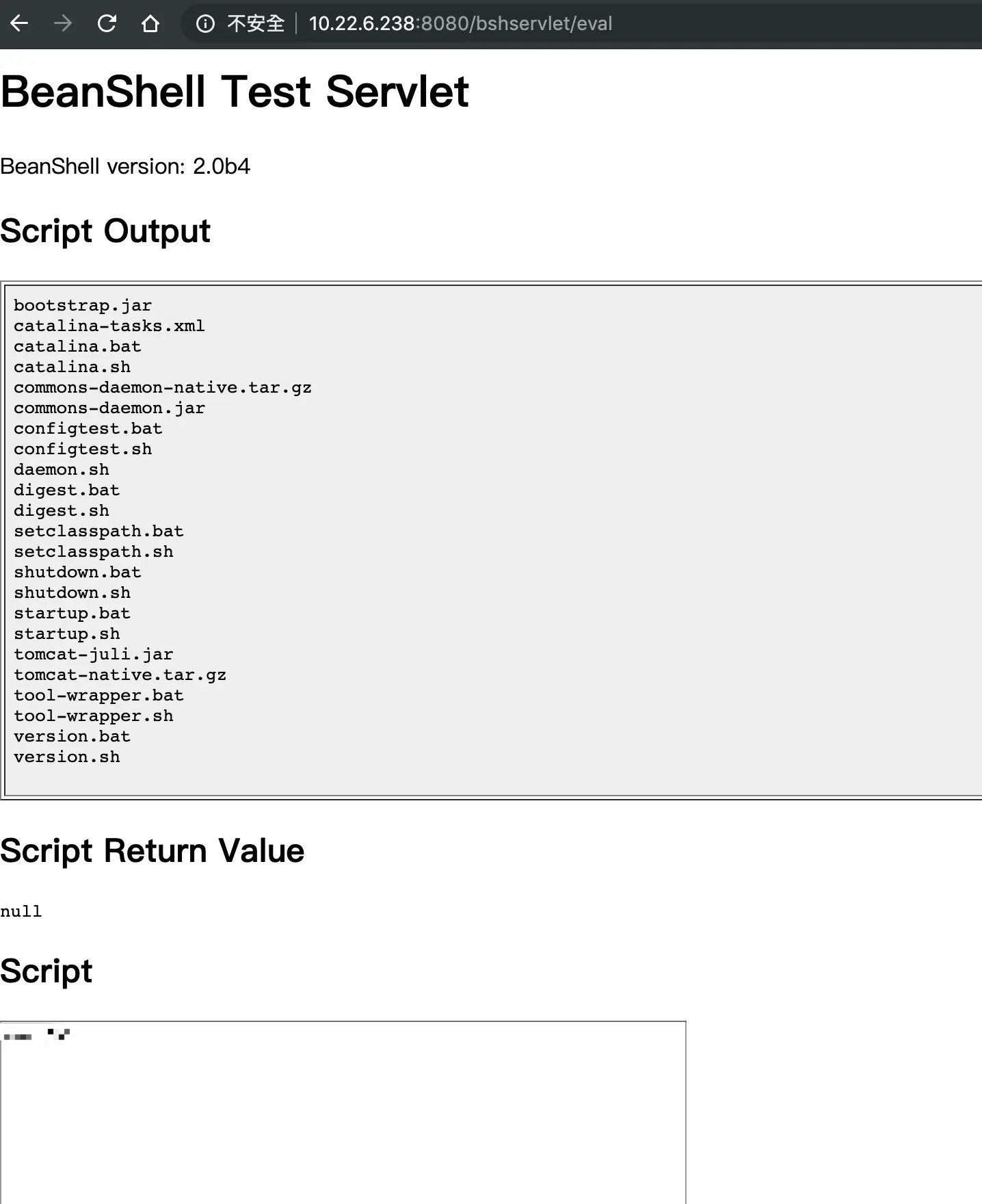Click the address bar URL text
Viewport: 982px width, 1204px height.
(460, 24)
